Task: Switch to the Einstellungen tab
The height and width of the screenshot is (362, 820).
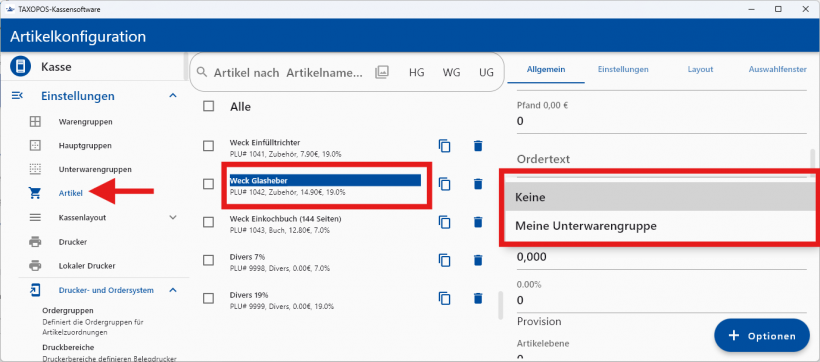Action: point(623,69)
